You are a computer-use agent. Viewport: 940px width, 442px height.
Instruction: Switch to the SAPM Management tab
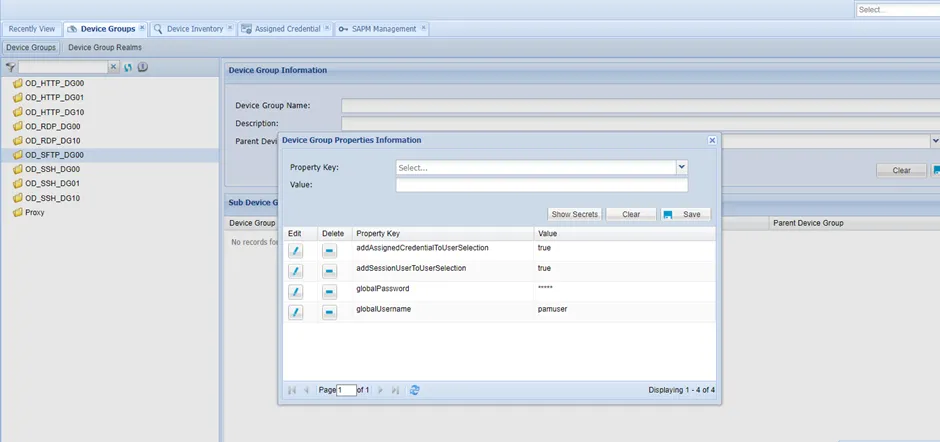[x=384, y=29]
